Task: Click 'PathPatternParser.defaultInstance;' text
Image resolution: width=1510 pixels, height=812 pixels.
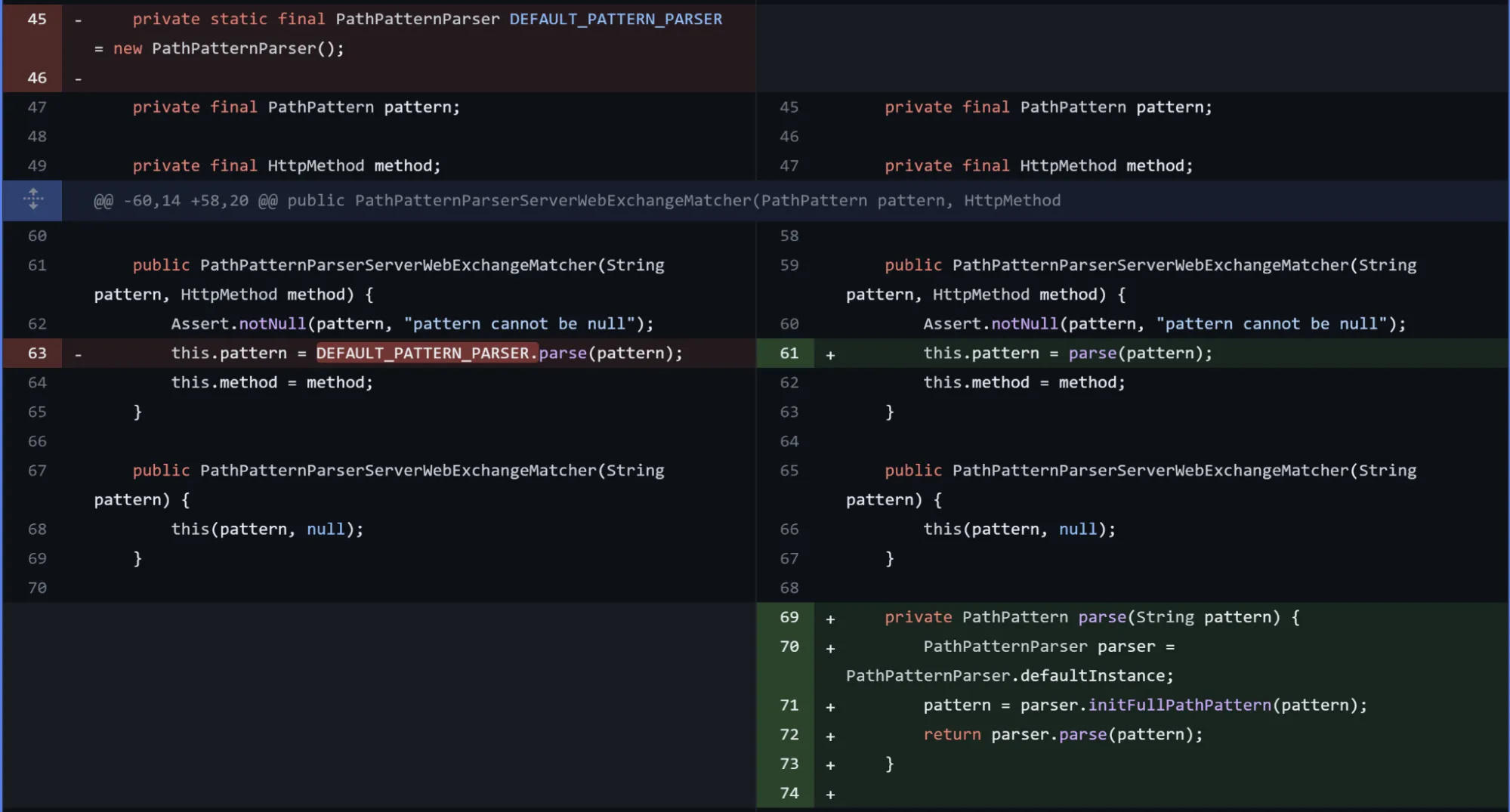Action: click(x=1010, y=676)
